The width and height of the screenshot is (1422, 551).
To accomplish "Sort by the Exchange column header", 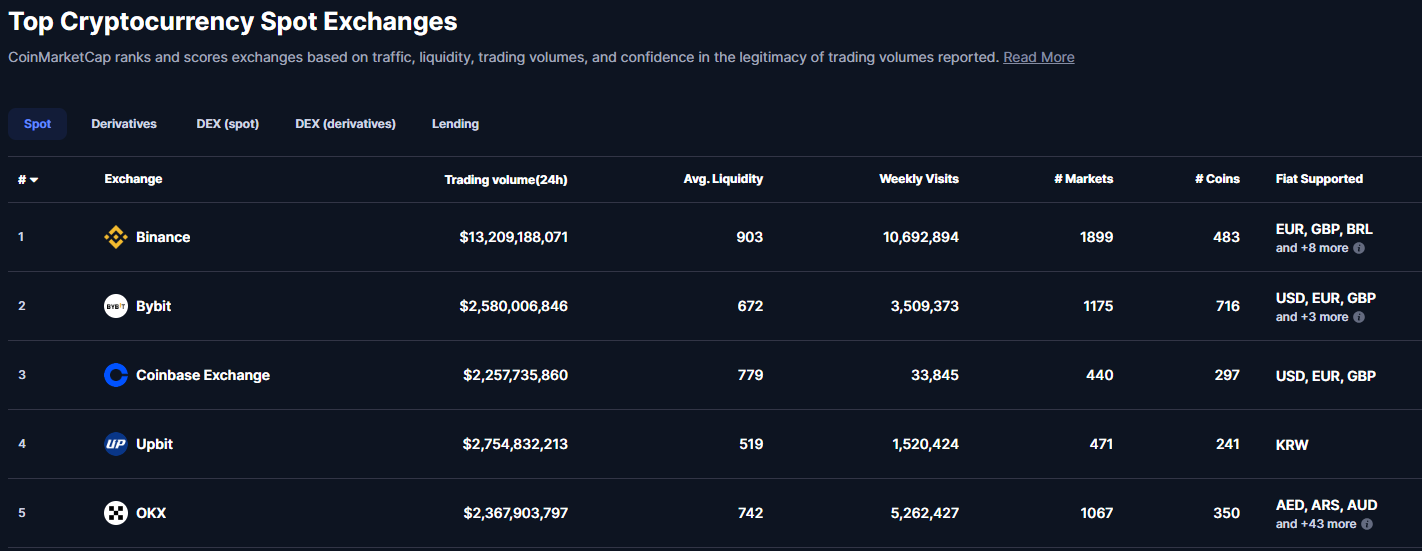I will pos(133,179).
